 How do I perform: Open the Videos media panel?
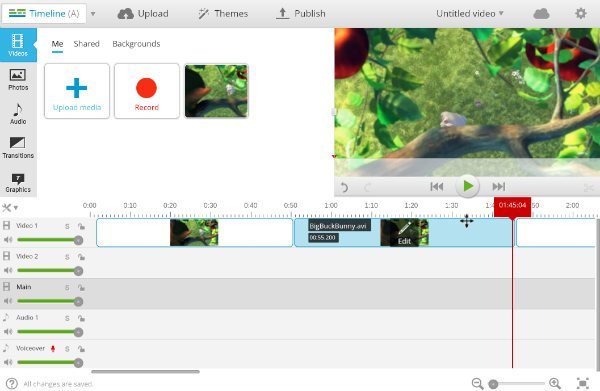pos(18,45)
